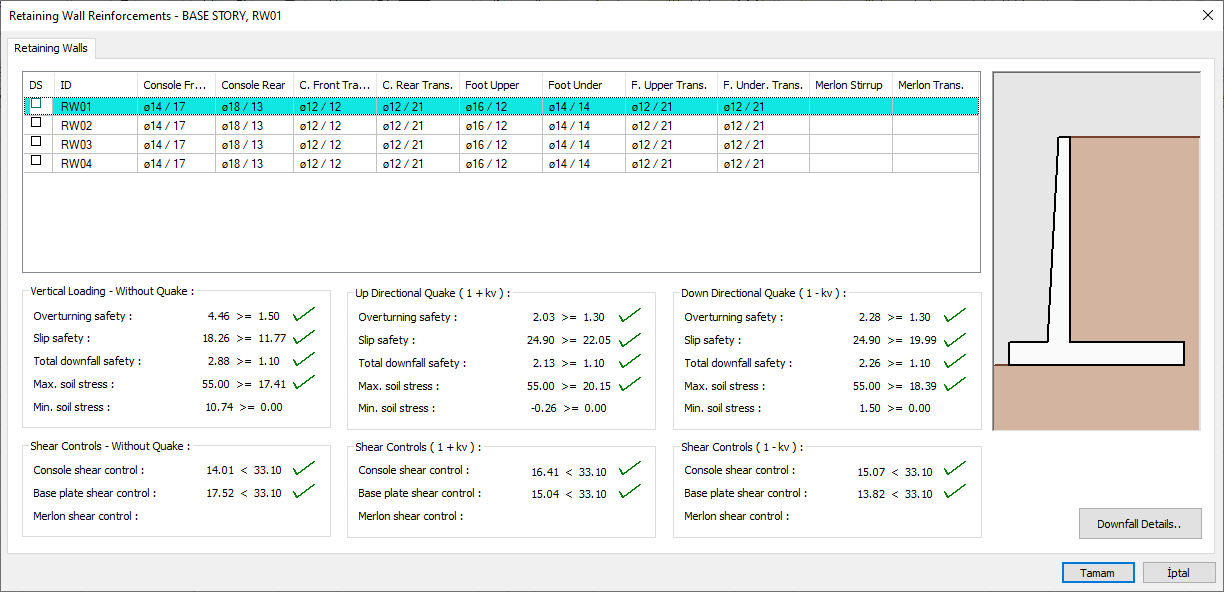Viewport: 1224px width, 592px height.
Task: Cancel using the İptal button
Action: [1178, 572]
